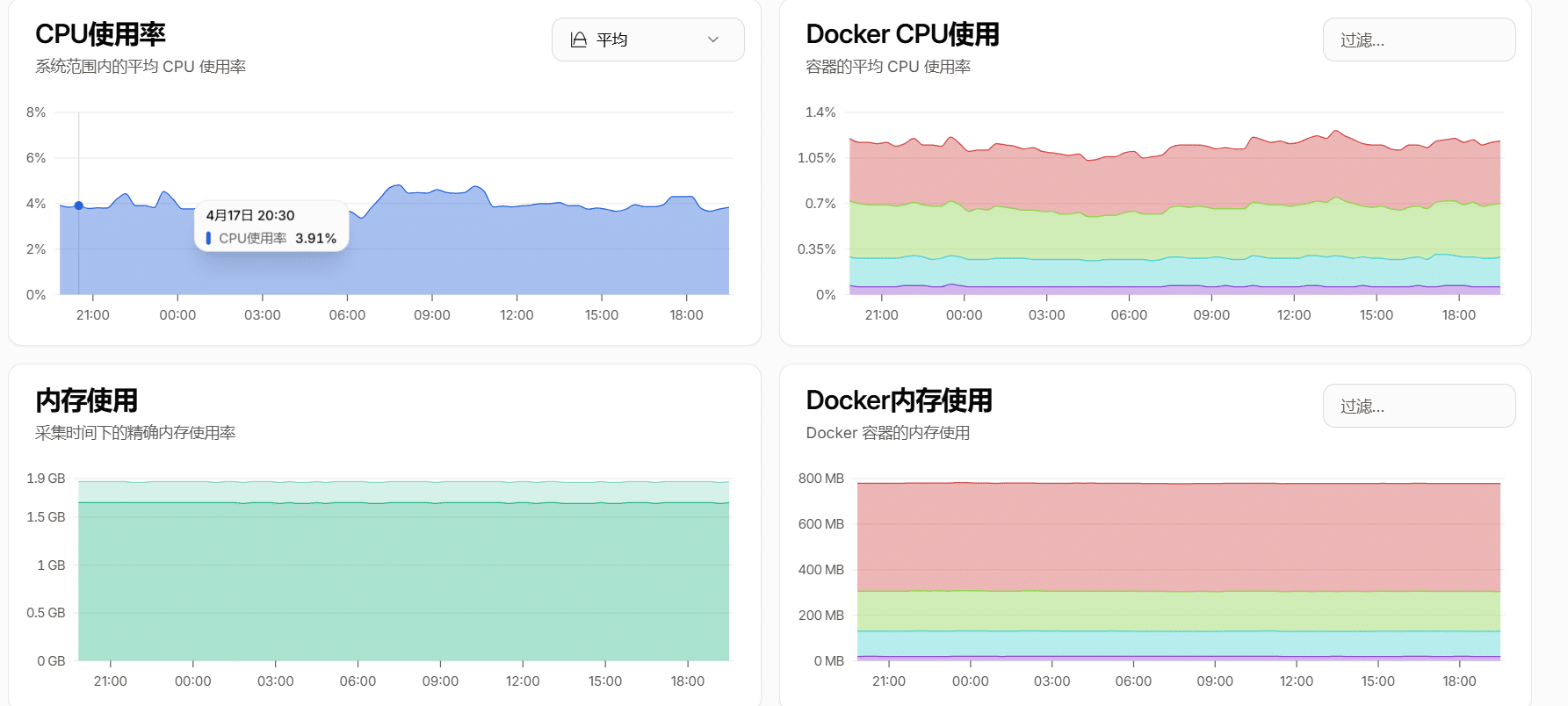The image size is (1568, 706).
Task: Click the green band in Docker memory chart
Action: [x=1177, y=610]
